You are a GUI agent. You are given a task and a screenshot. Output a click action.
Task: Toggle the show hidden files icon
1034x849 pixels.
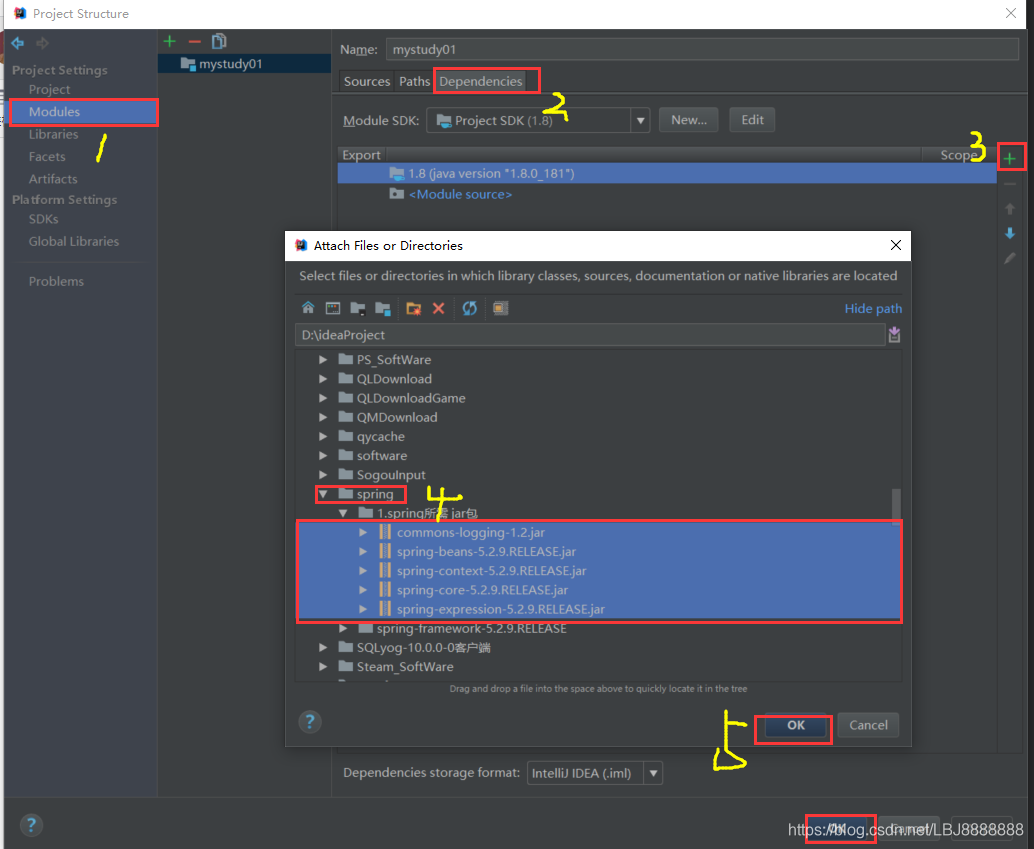(x=501, y=308)
